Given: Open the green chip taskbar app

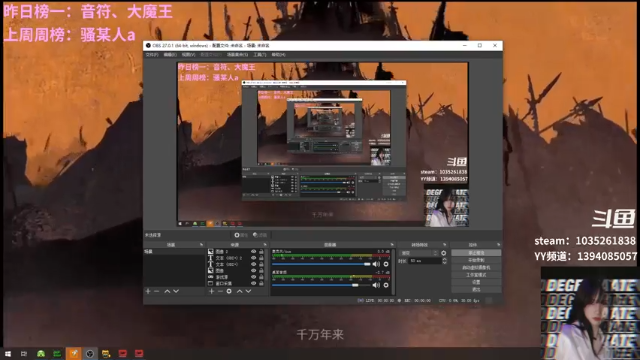Looking at the screenshot, I should [57, 353].
